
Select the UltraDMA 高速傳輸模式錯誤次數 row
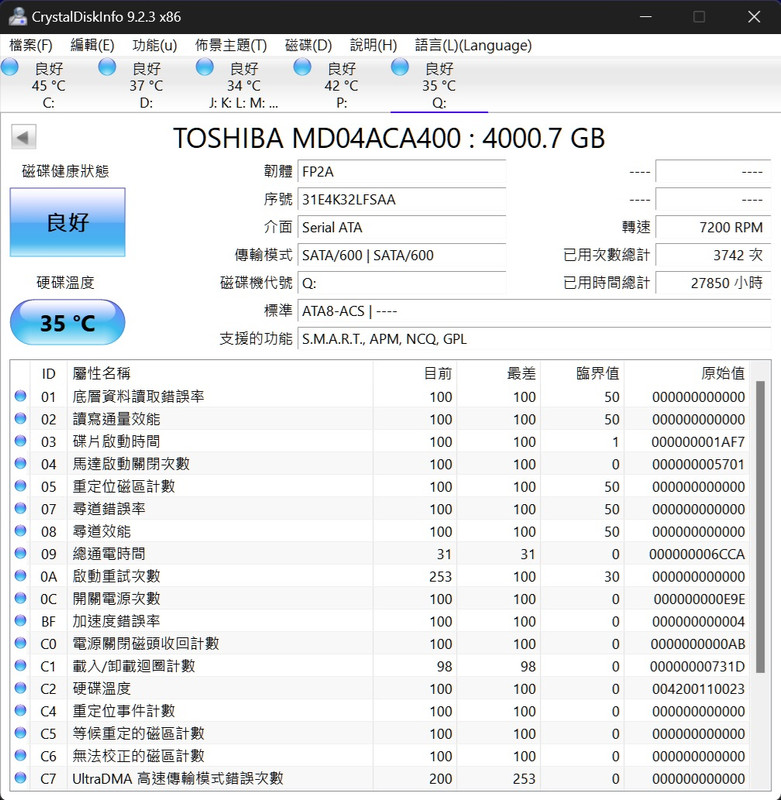[380, 778]
